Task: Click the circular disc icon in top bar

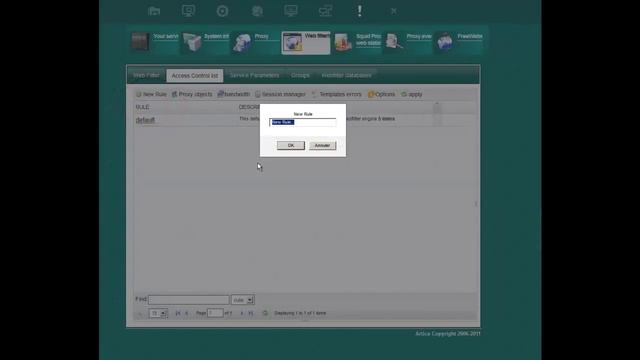Action: click(222, 11)
